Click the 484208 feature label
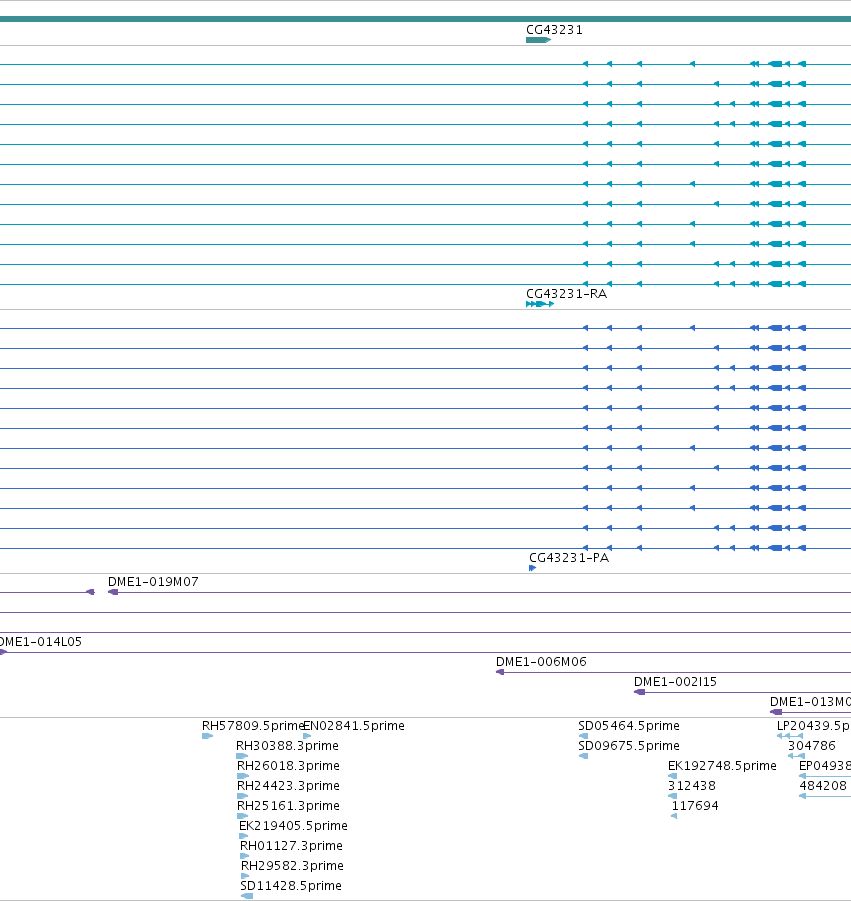The image size is (851, 901). coord(823,786)
